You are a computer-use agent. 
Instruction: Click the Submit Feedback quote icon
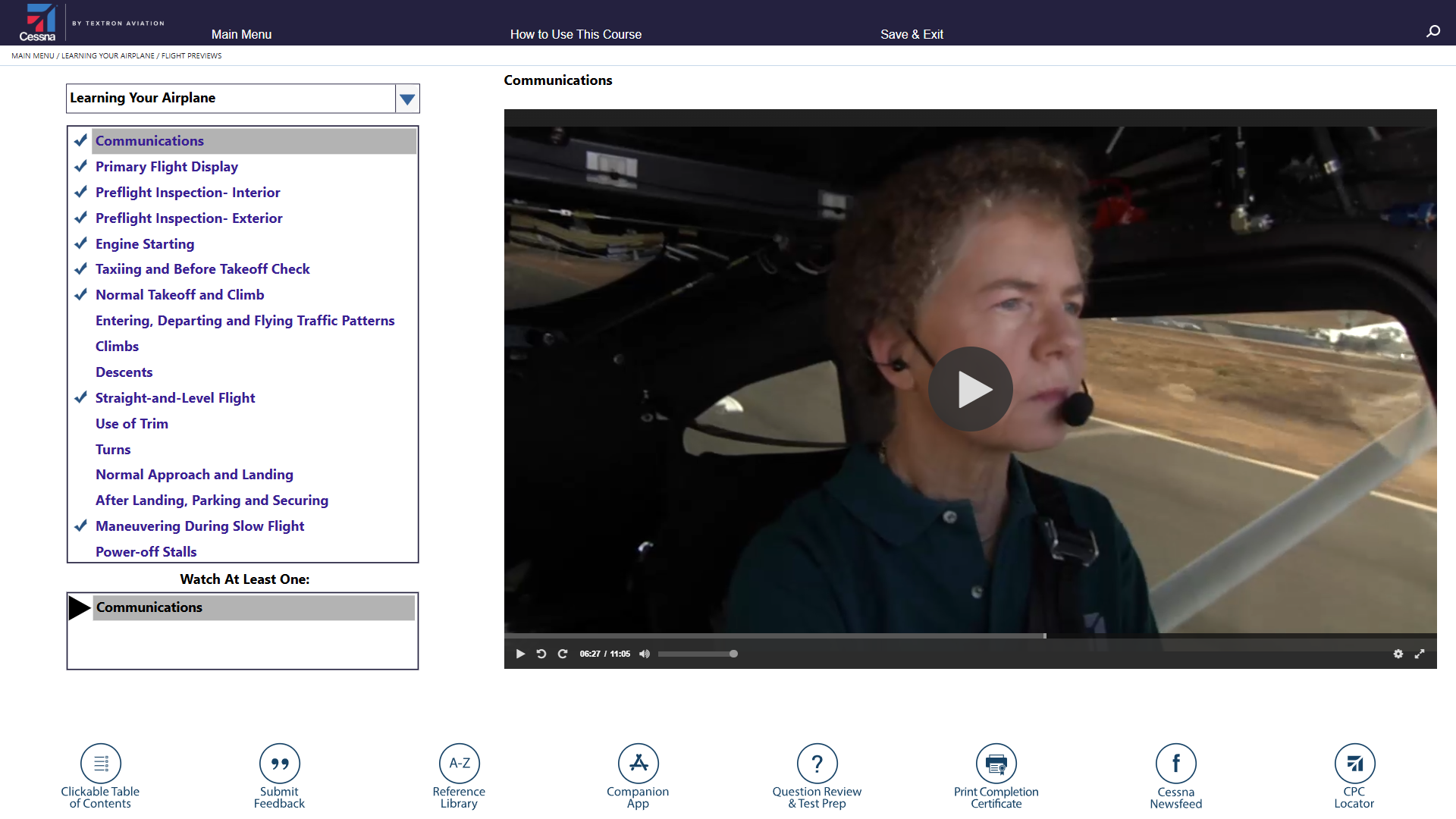280,763
